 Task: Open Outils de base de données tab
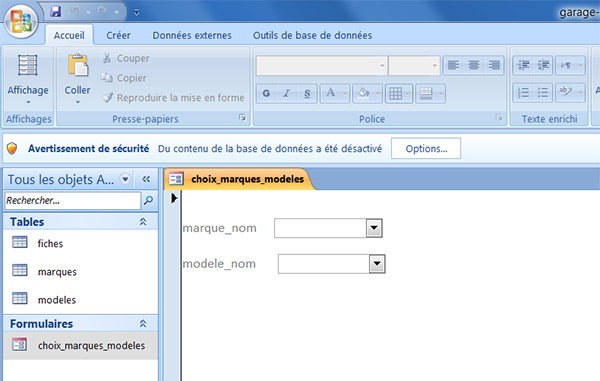tap(312, 35)
